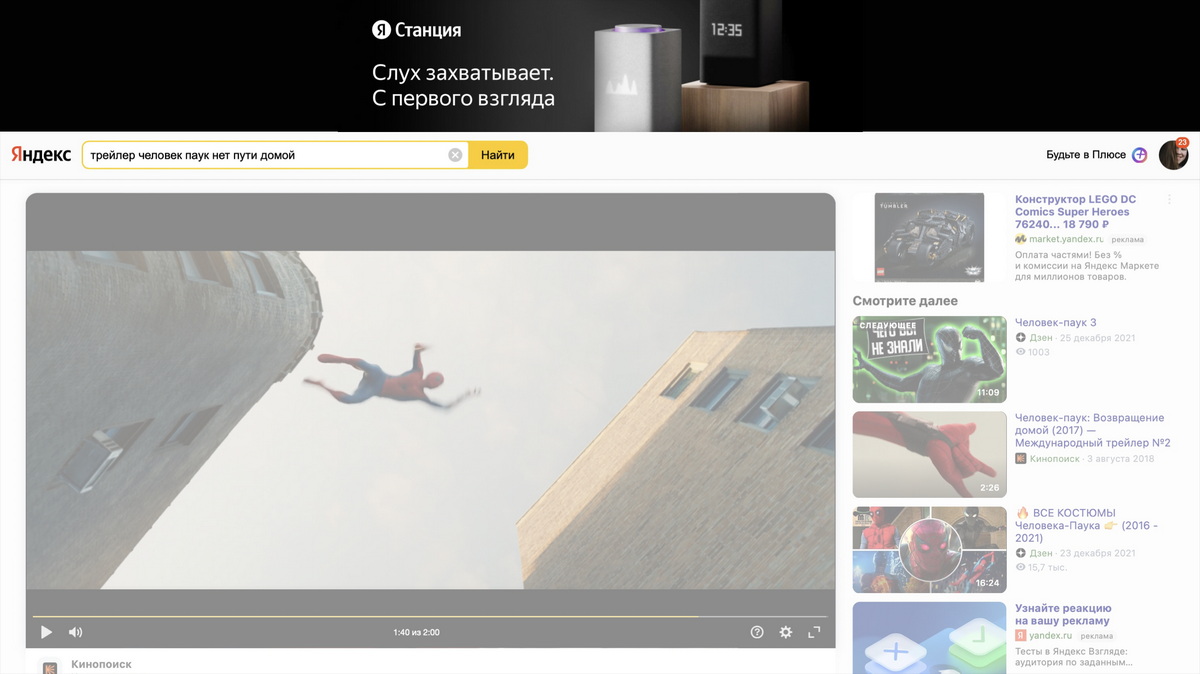Viewport: 1200px width, 674px height.
Task: Click the Yandex Plus icon
Action: point(1139,155)
